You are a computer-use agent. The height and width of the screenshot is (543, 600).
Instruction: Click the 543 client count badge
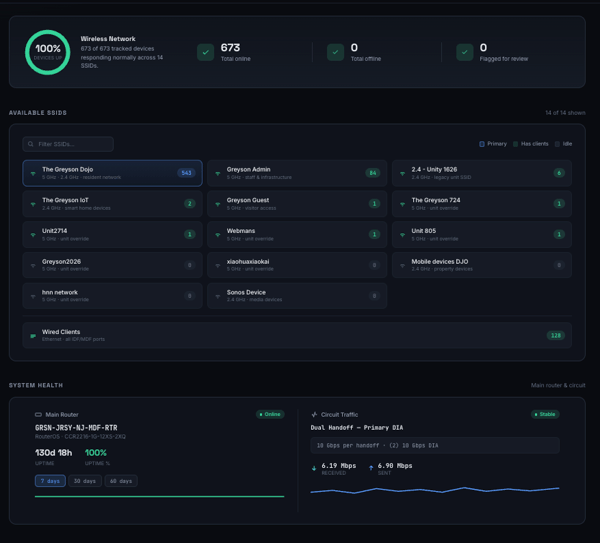(186, 173)
